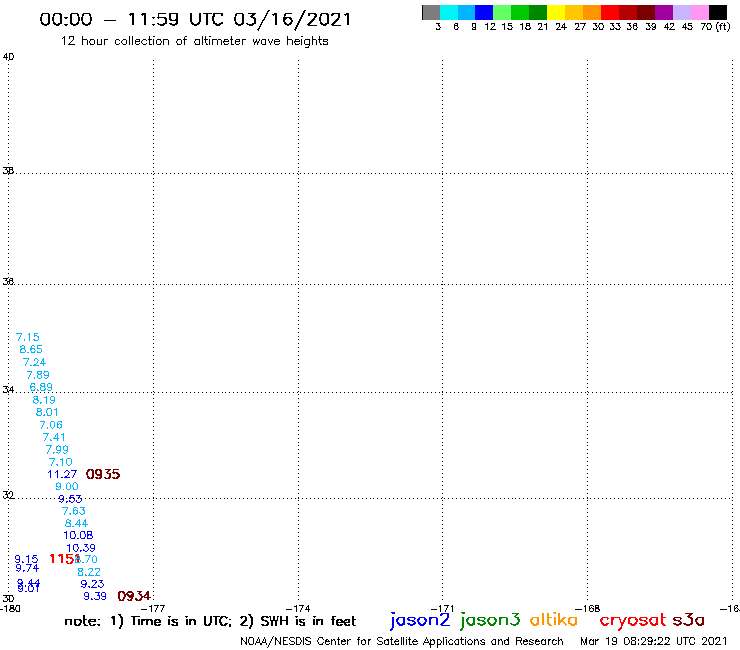Click the wave height value 7.06
The height and width of the screenshot is (650, 740).
(x=51, y=425)
